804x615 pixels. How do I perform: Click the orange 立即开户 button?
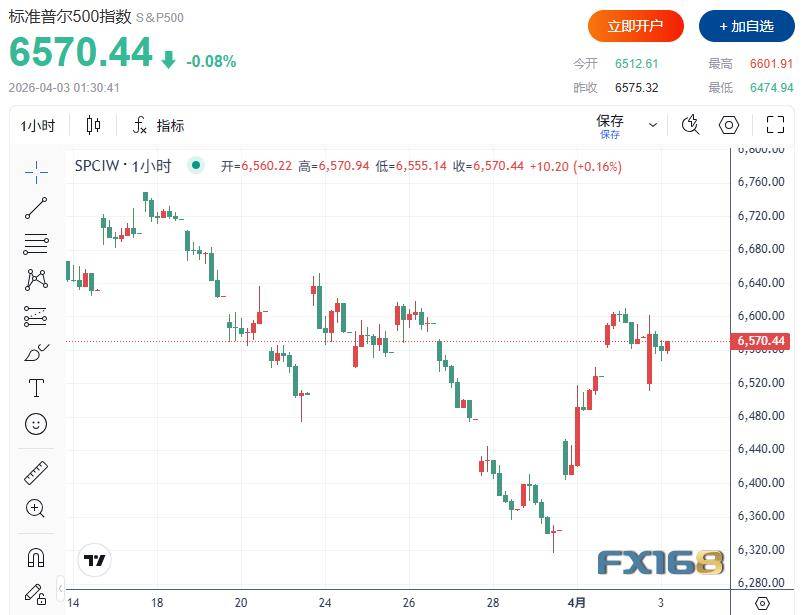pyautogui.click(x=635, y=26)
